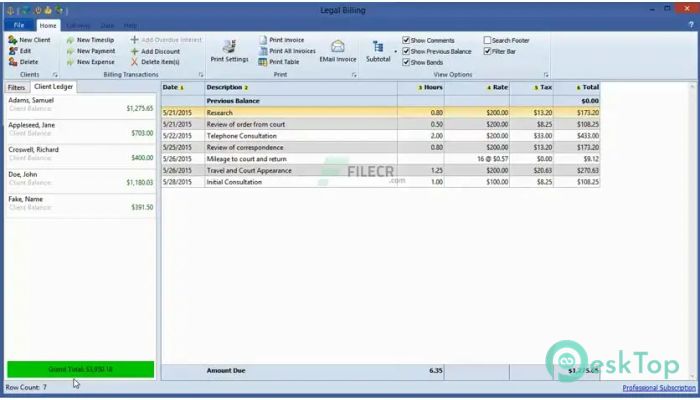The height and width of the screenshot is (400, 700).
Task: Sort by the Description column header
Action: [x=301, y=88]
